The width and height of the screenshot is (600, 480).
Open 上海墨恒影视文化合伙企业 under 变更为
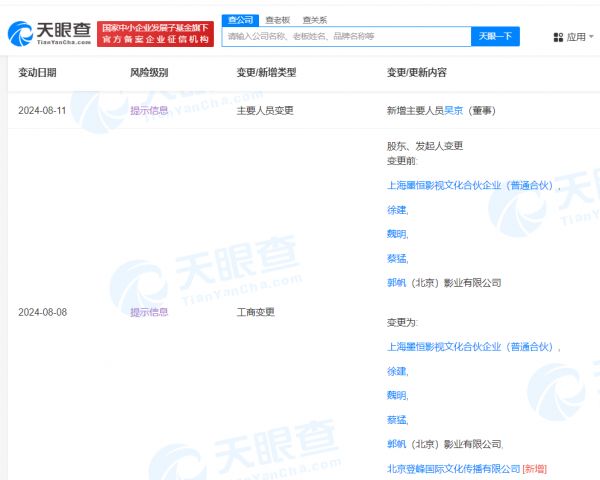(x=471, y=347)
